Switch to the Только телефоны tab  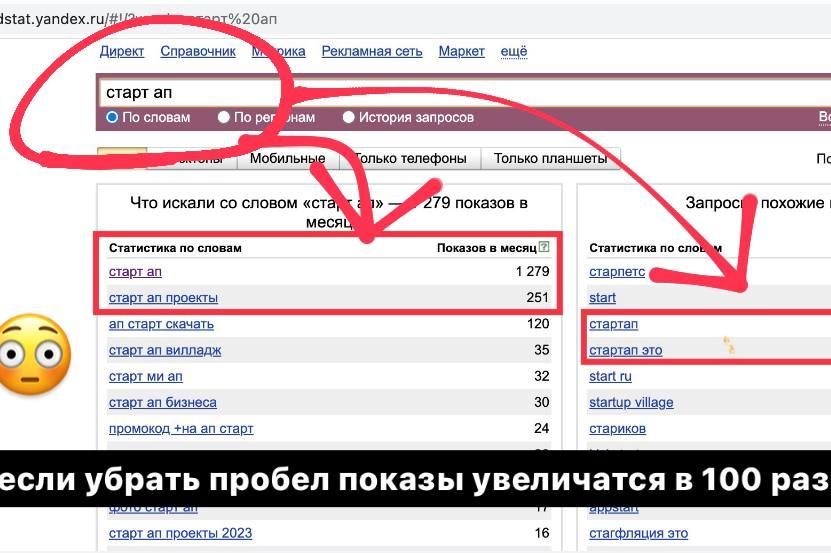[x=410, y=159]
